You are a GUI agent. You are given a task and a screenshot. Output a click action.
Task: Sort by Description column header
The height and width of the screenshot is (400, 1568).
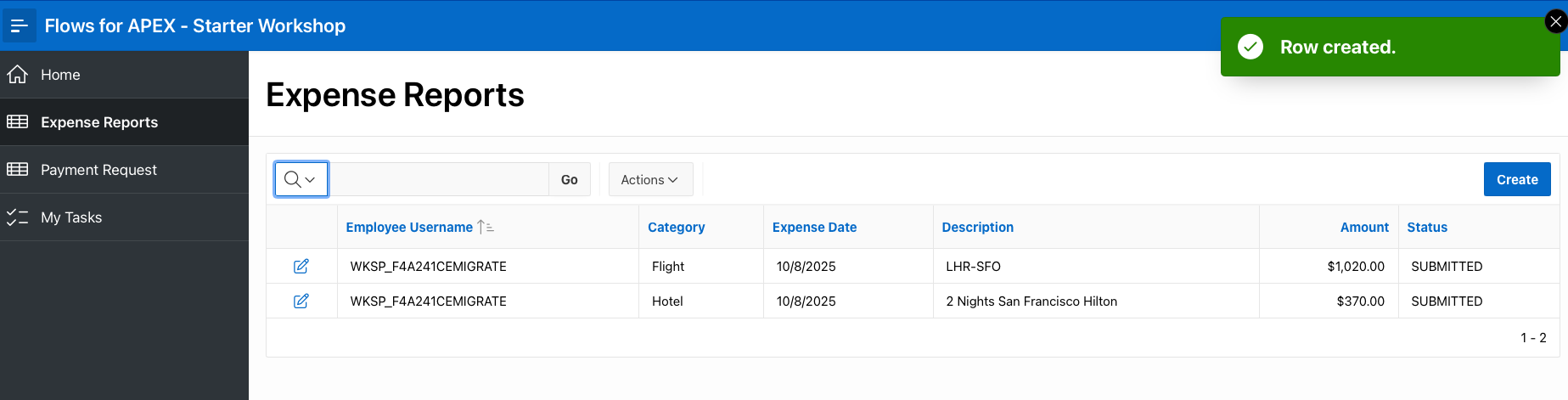[977, 227]
